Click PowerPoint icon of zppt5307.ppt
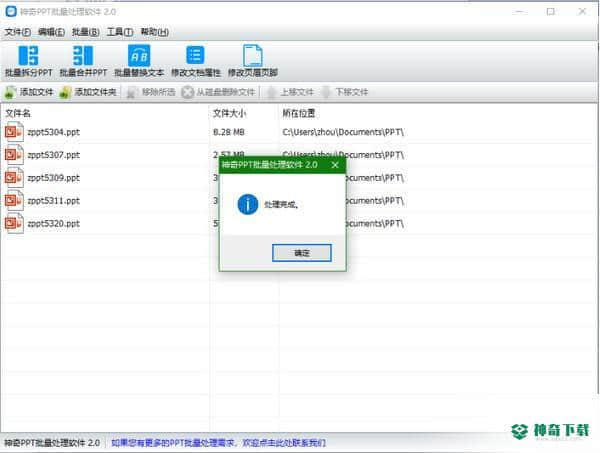 14,155
